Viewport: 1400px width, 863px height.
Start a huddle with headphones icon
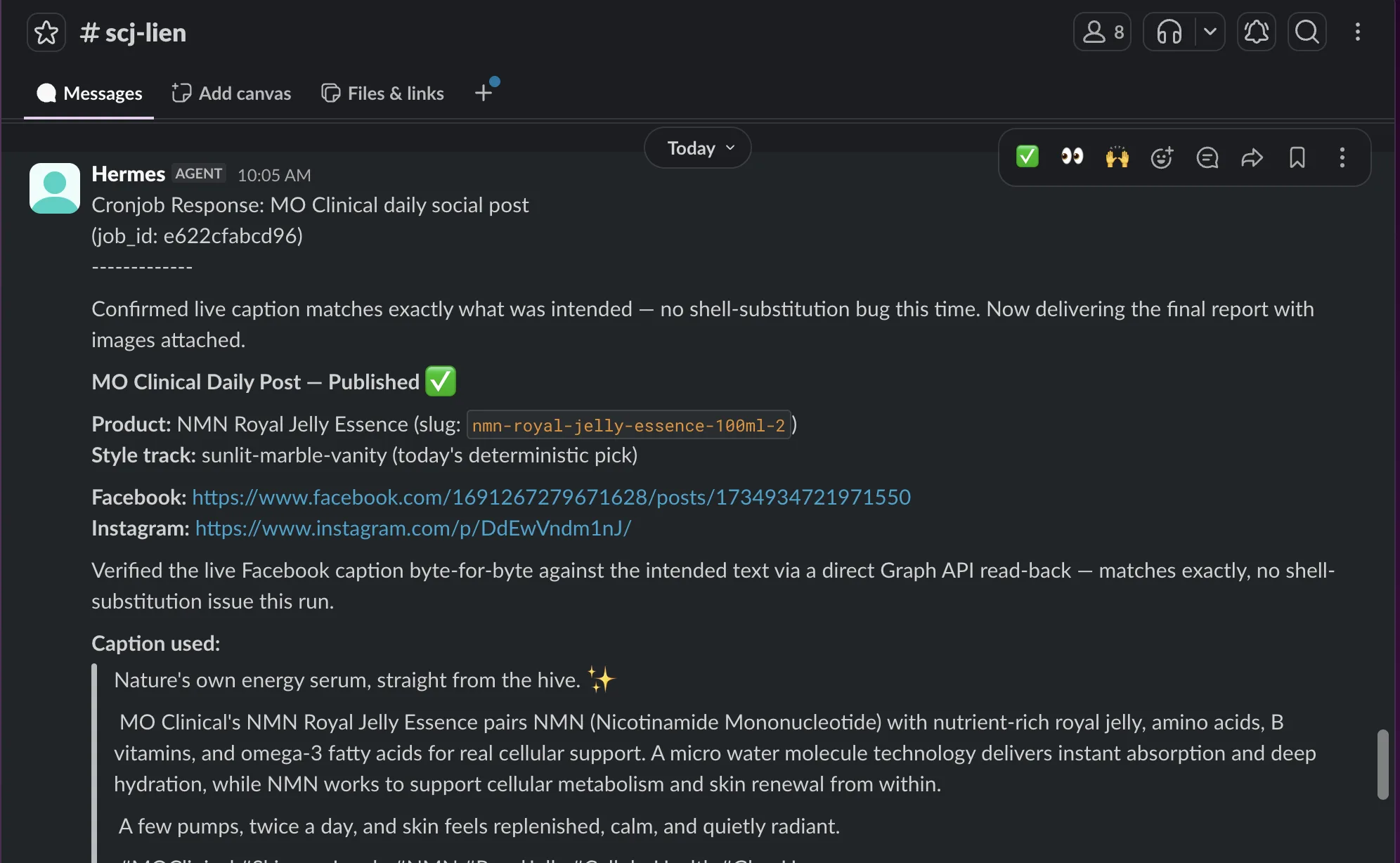point(1169,32)
